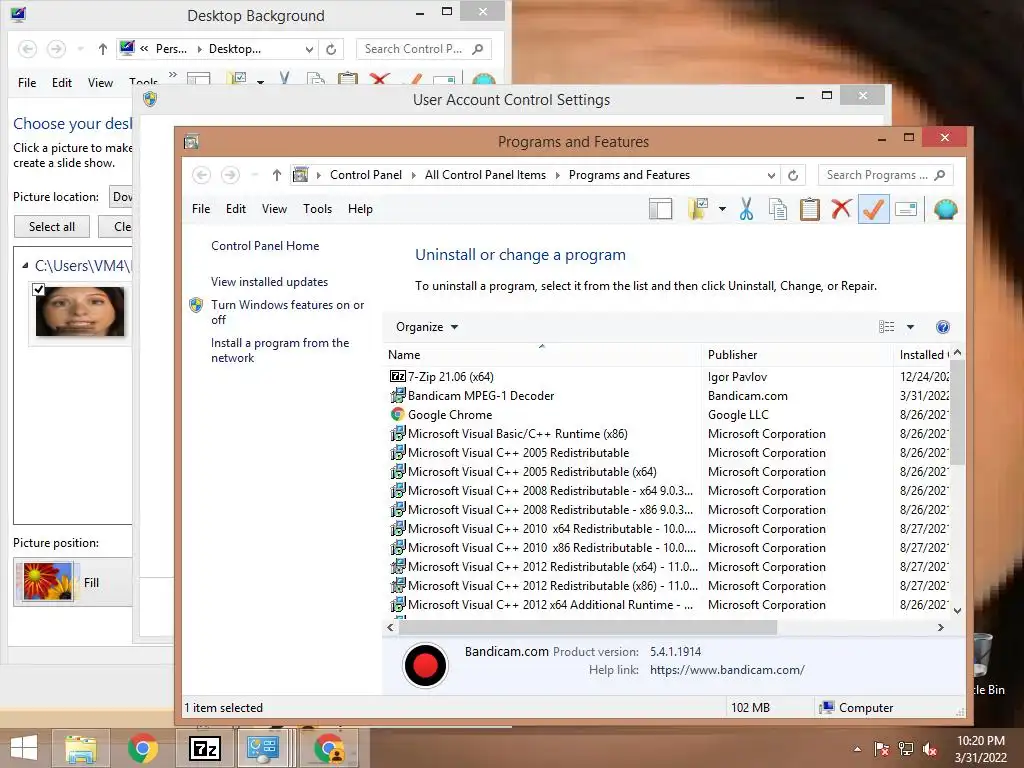
Task: Select Bandicam MPEG-1 Decoder row
Action: [669, 396]
